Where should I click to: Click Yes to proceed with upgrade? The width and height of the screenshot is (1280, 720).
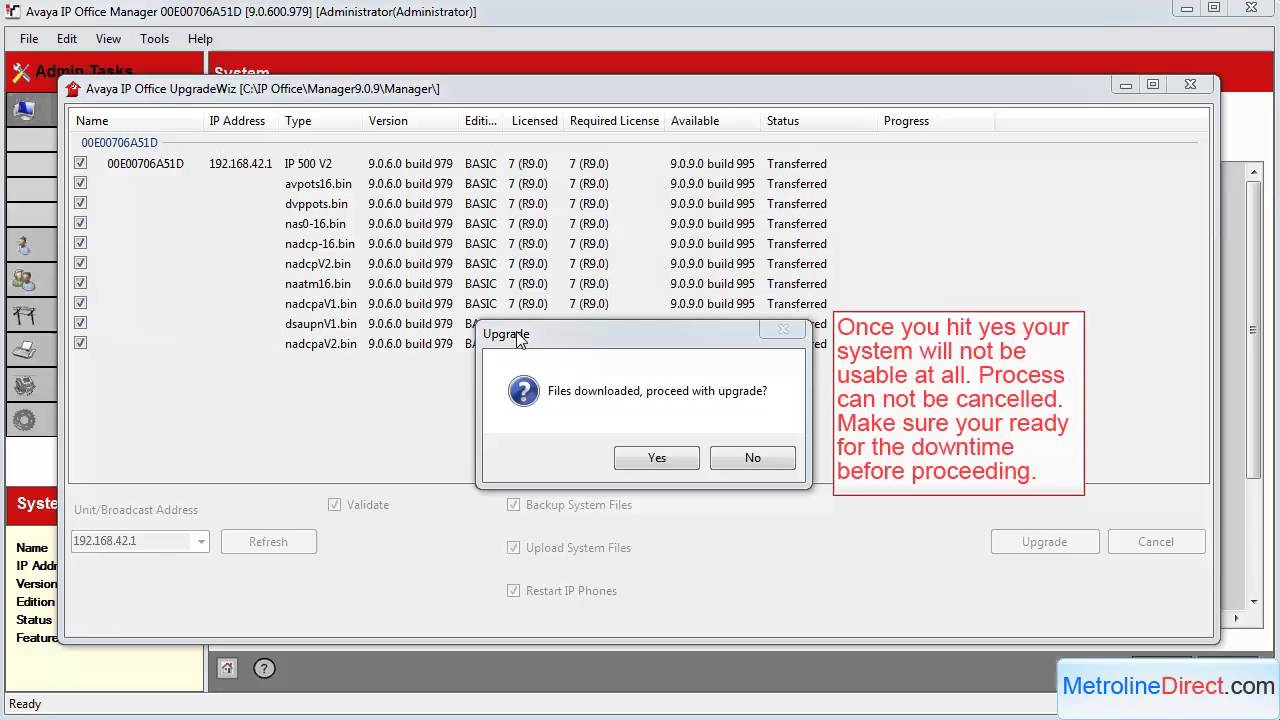[x=657, y=458]
